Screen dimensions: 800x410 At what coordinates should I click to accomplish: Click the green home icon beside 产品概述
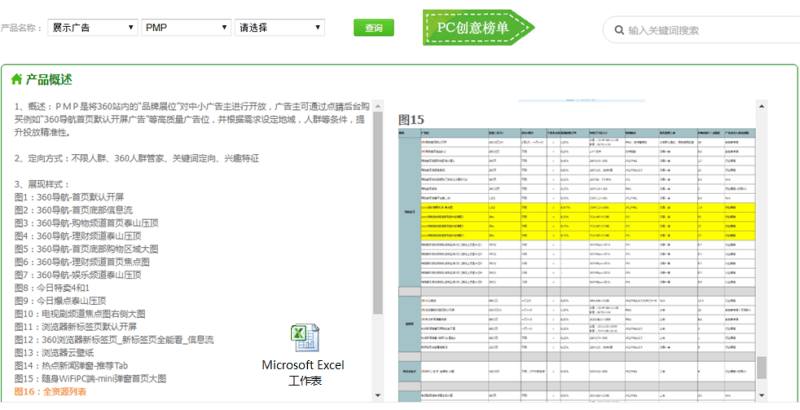point(16,79)
